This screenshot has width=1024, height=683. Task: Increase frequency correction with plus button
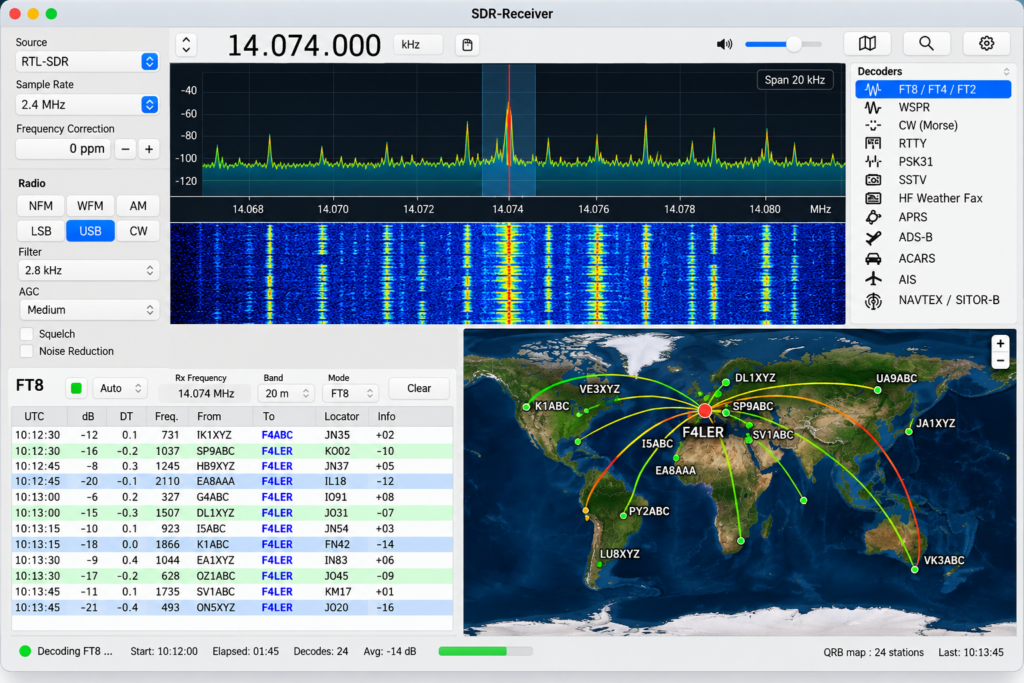pyautogui.click(x=149, y=149)
